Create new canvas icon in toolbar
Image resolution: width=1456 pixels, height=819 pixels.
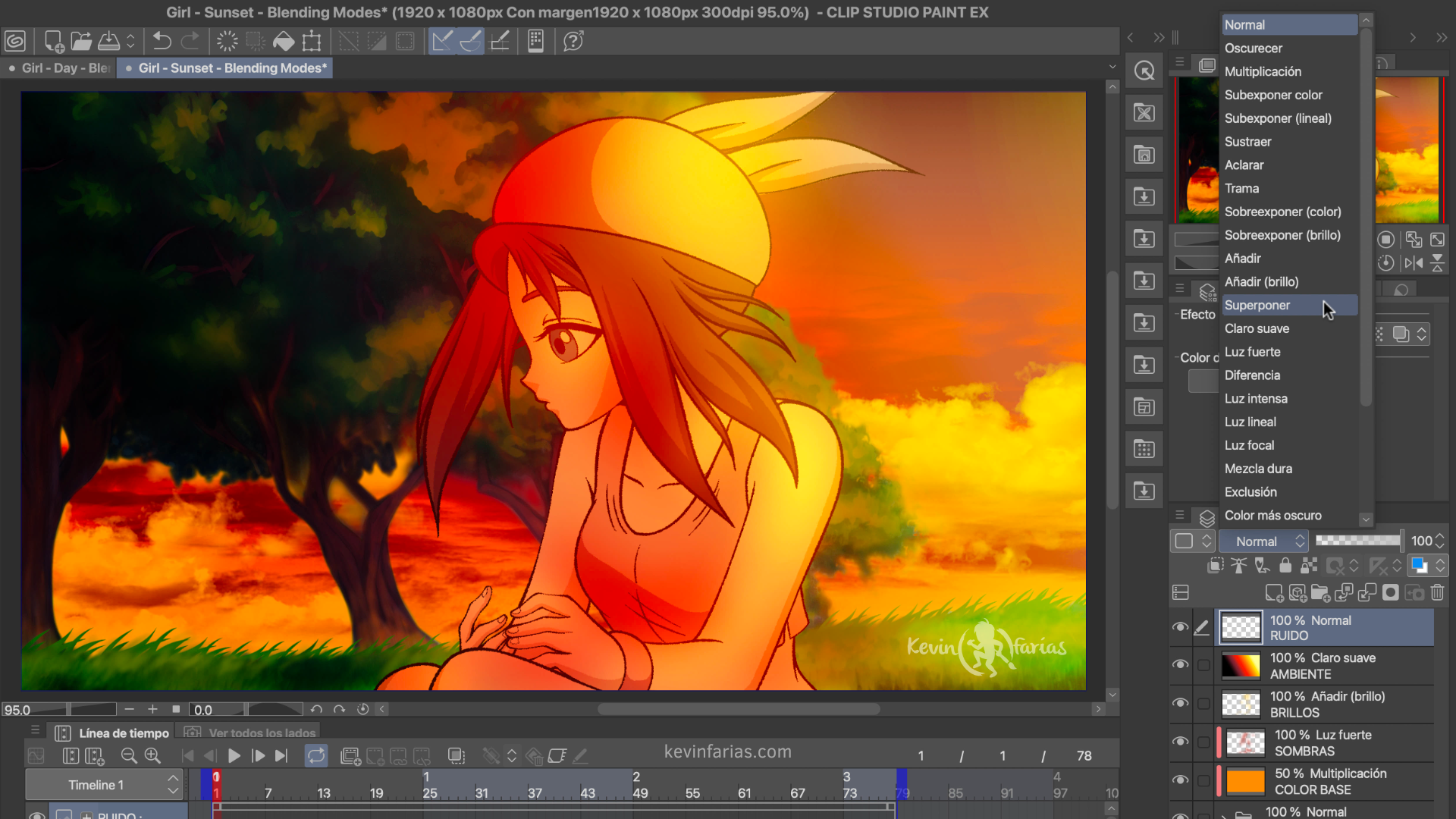tap(53, 41)
